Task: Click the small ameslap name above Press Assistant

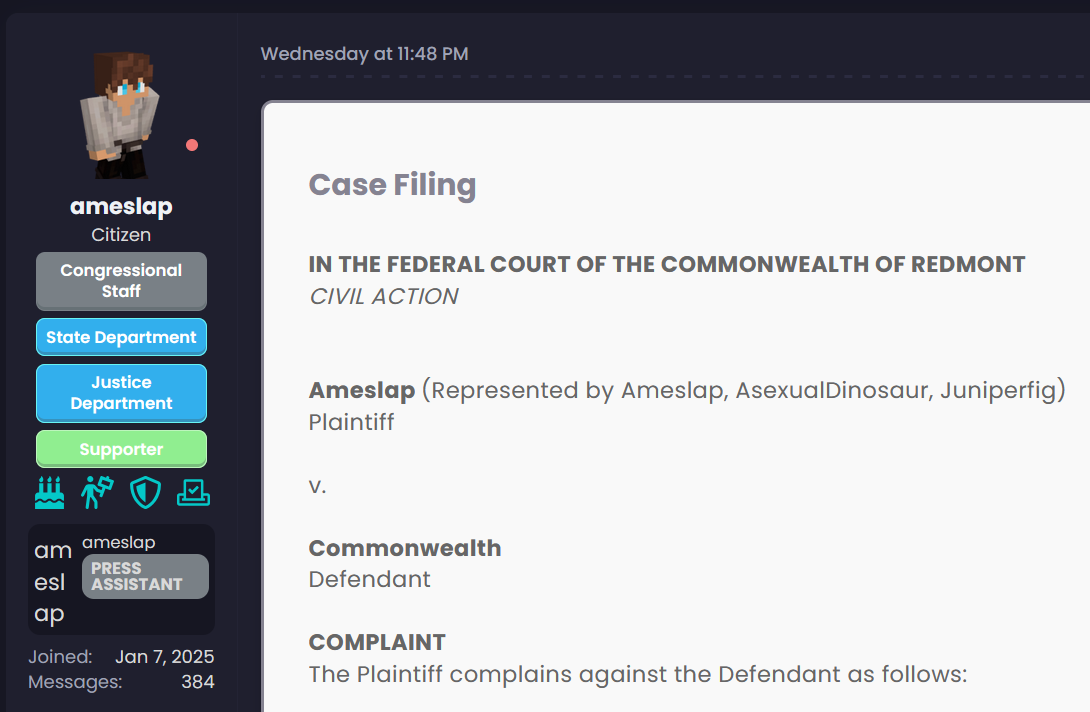Action: click(118, 542)
